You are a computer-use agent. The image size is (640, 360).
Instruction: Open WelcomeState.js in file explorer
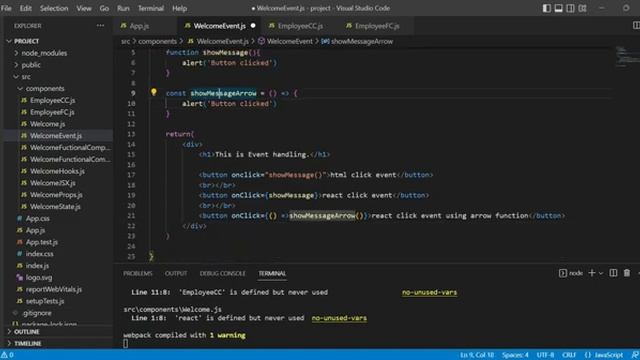[57, 207]
